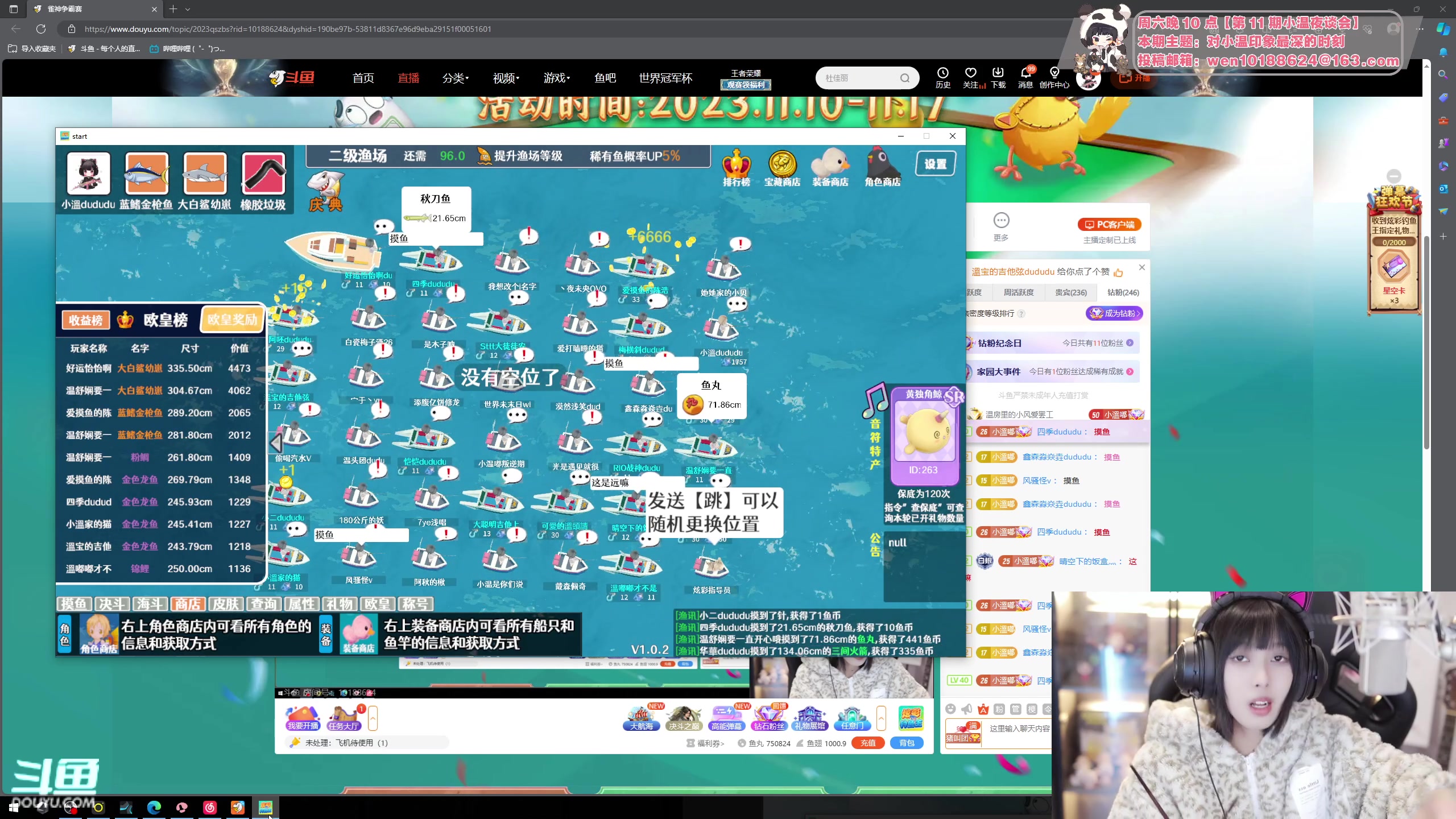Click the 称号 command tab
This screenshot has width=1456, height=819.
point(415,603)
